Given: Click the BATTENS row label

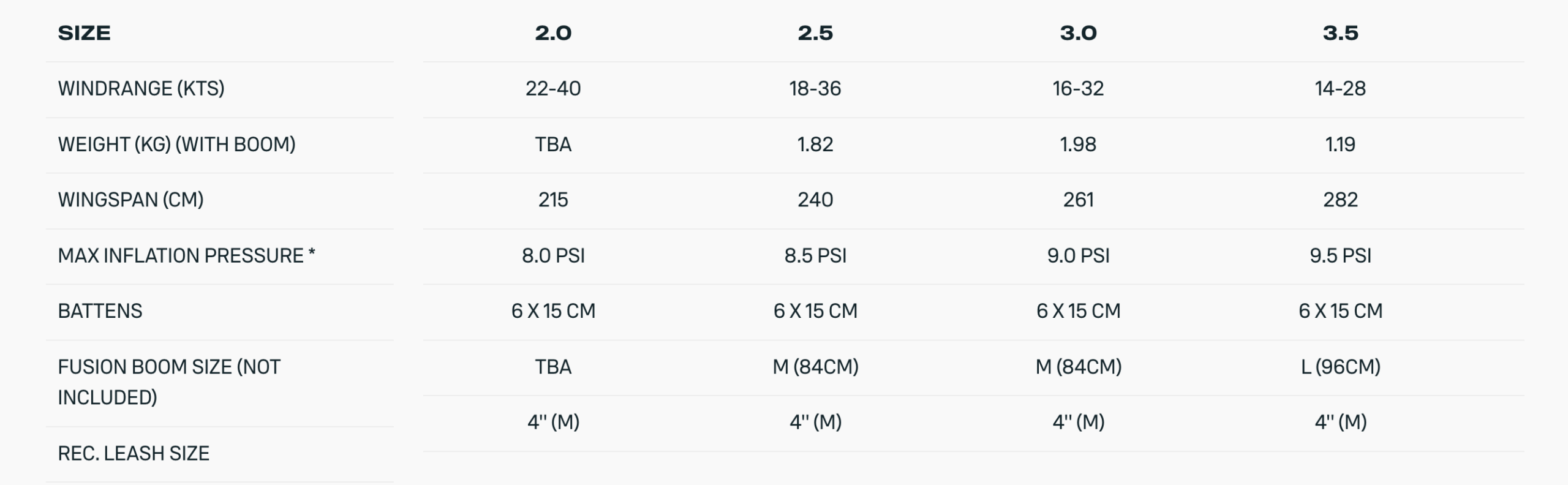Looking at the screenshot, I should tap(100, 311).
